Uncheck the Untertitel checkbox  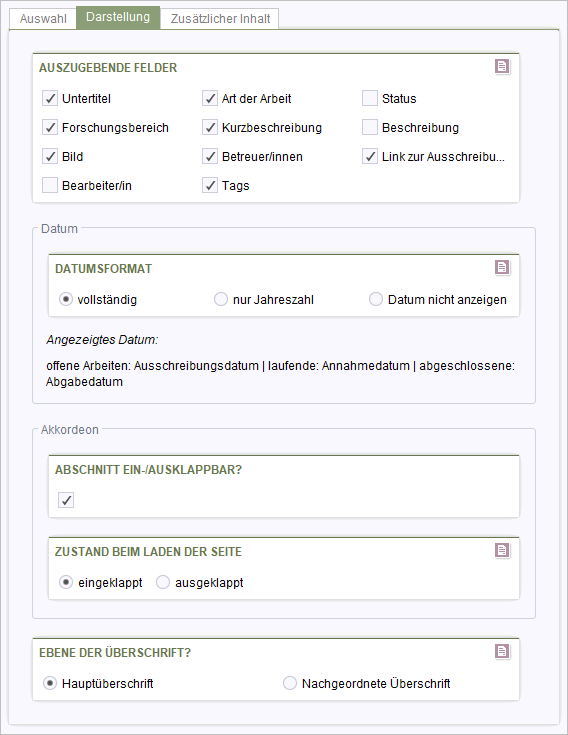pyautogui.click(x=50, y=98)
